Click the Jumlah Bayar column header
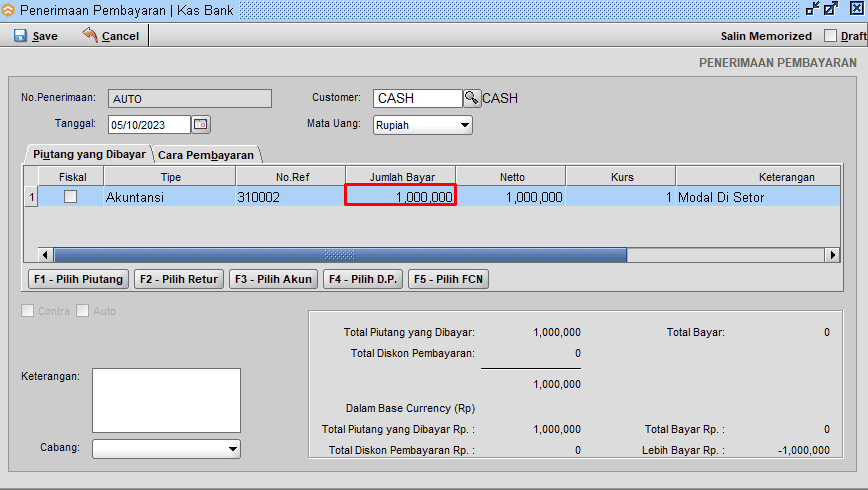 (401, 177)
